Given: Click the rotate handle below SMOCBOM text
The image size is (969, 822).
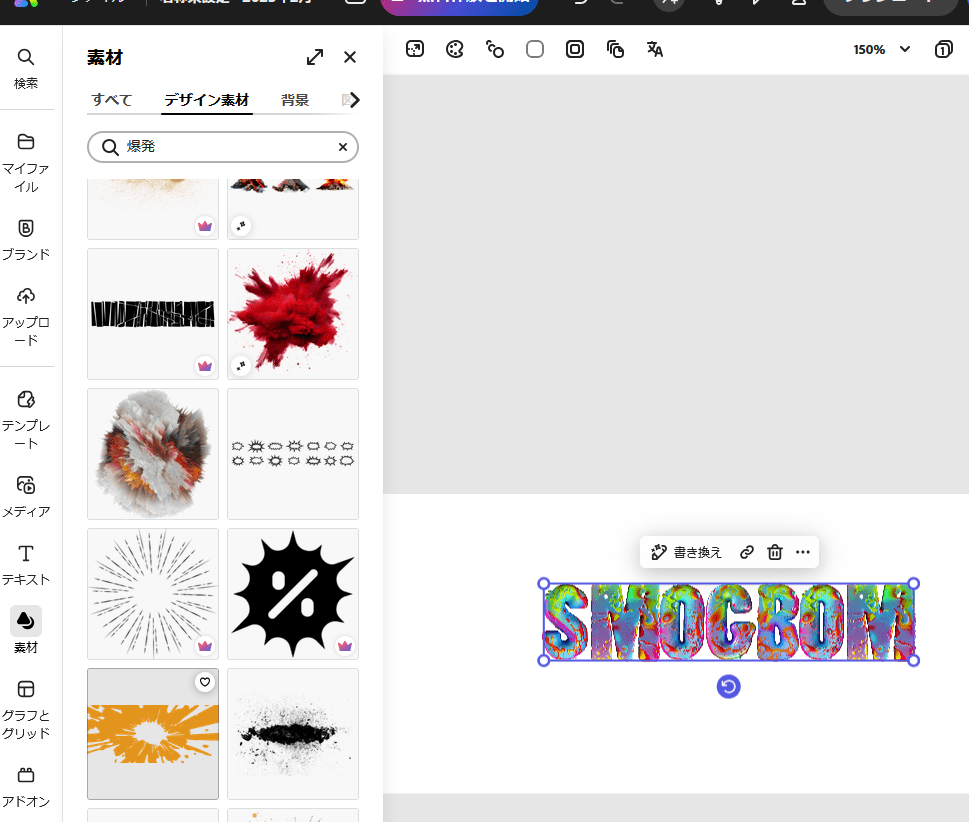Looking at the screenshot, I should (x=729, y=687).
